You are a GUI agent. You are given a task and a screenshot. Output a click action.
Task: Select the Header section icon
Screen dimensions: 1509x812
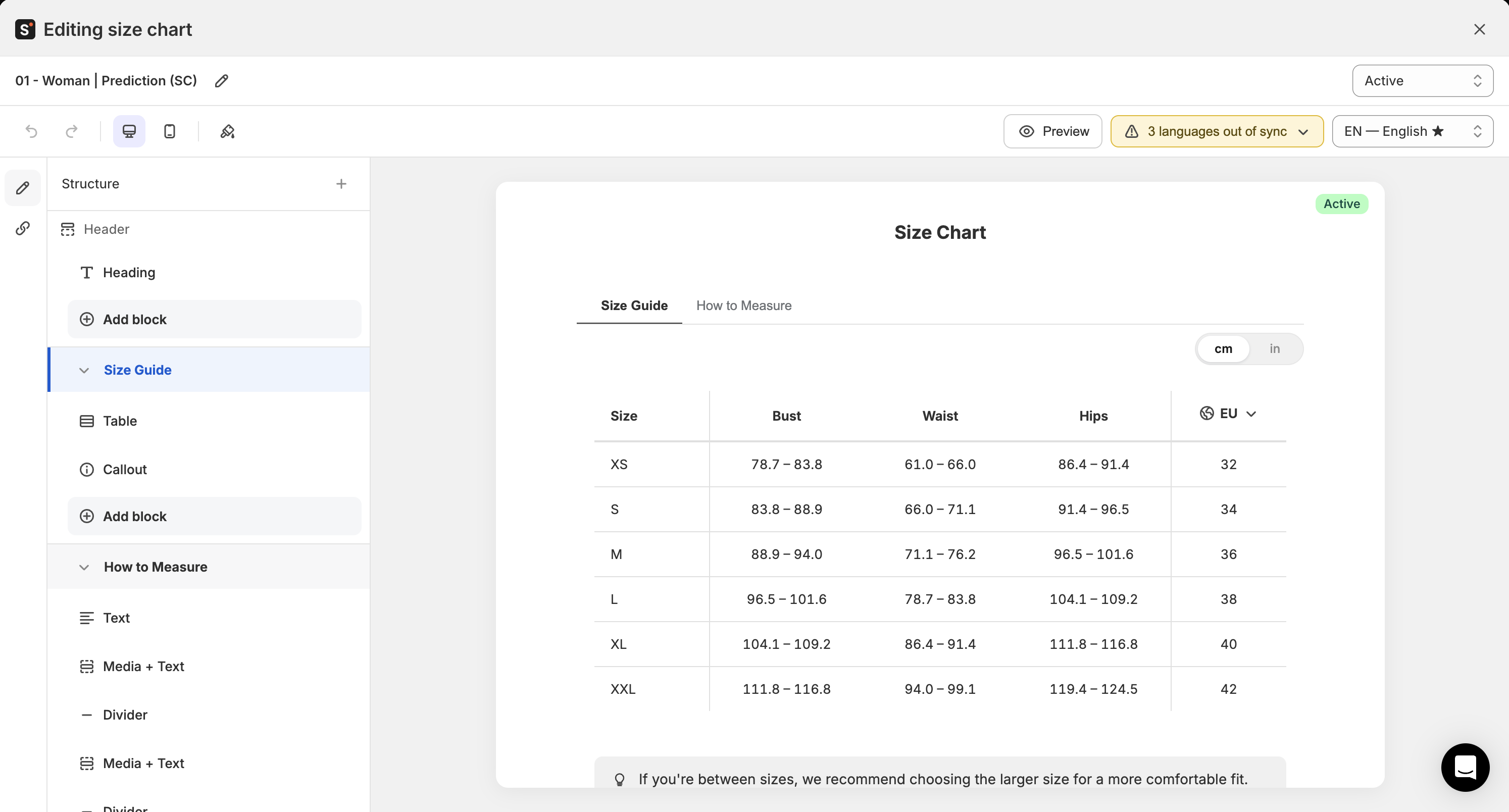click(67, 229)
